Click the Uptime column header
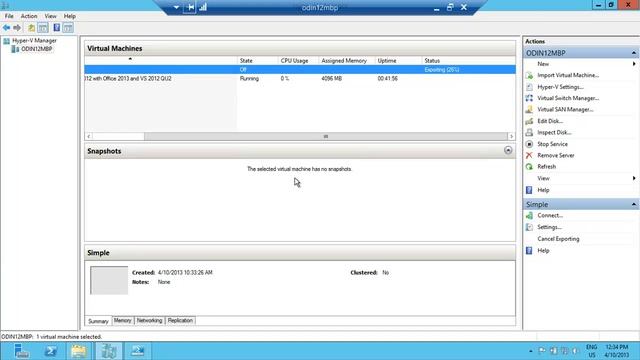 tap(398, 61)
